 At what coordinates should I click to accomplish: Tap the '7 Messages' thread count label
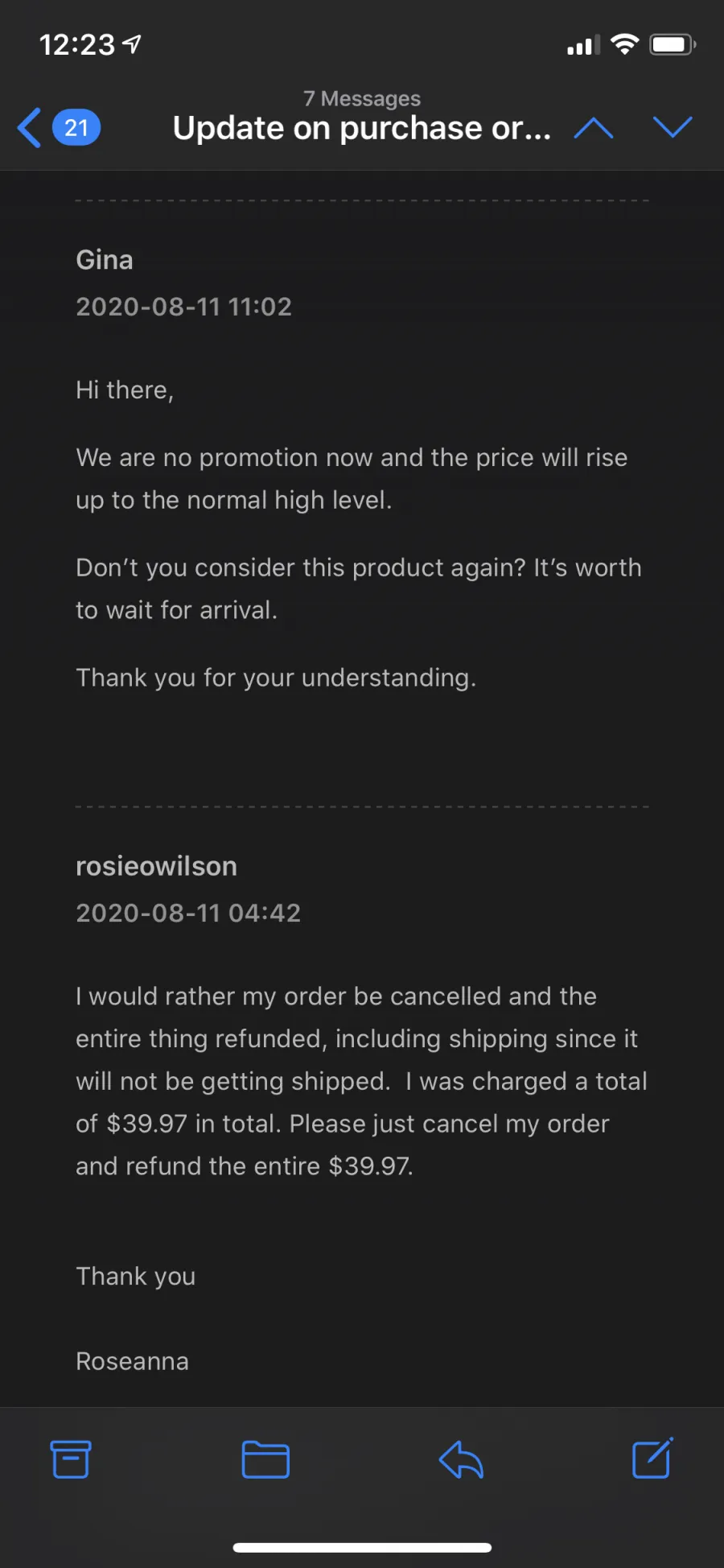click(x=362, y=98)
